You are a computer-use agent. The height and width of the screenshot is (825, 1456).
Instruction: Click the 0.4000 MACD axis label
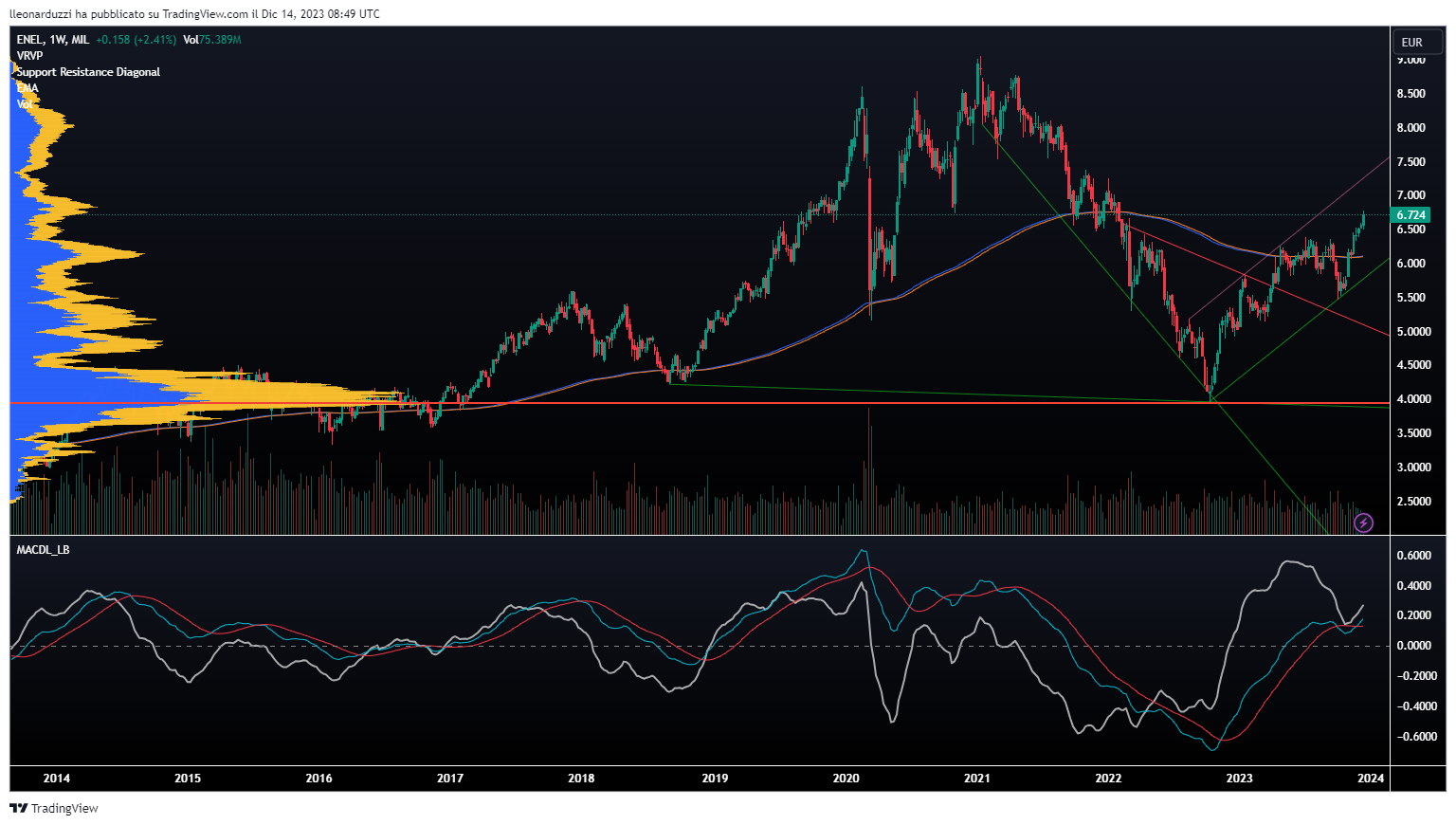coord(1414,586)
